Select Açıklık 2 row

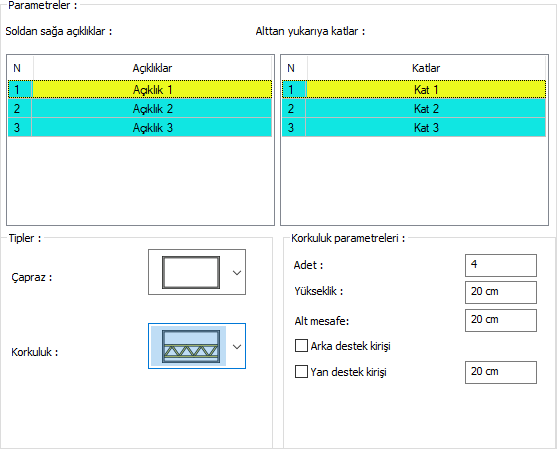click(140, 108)
